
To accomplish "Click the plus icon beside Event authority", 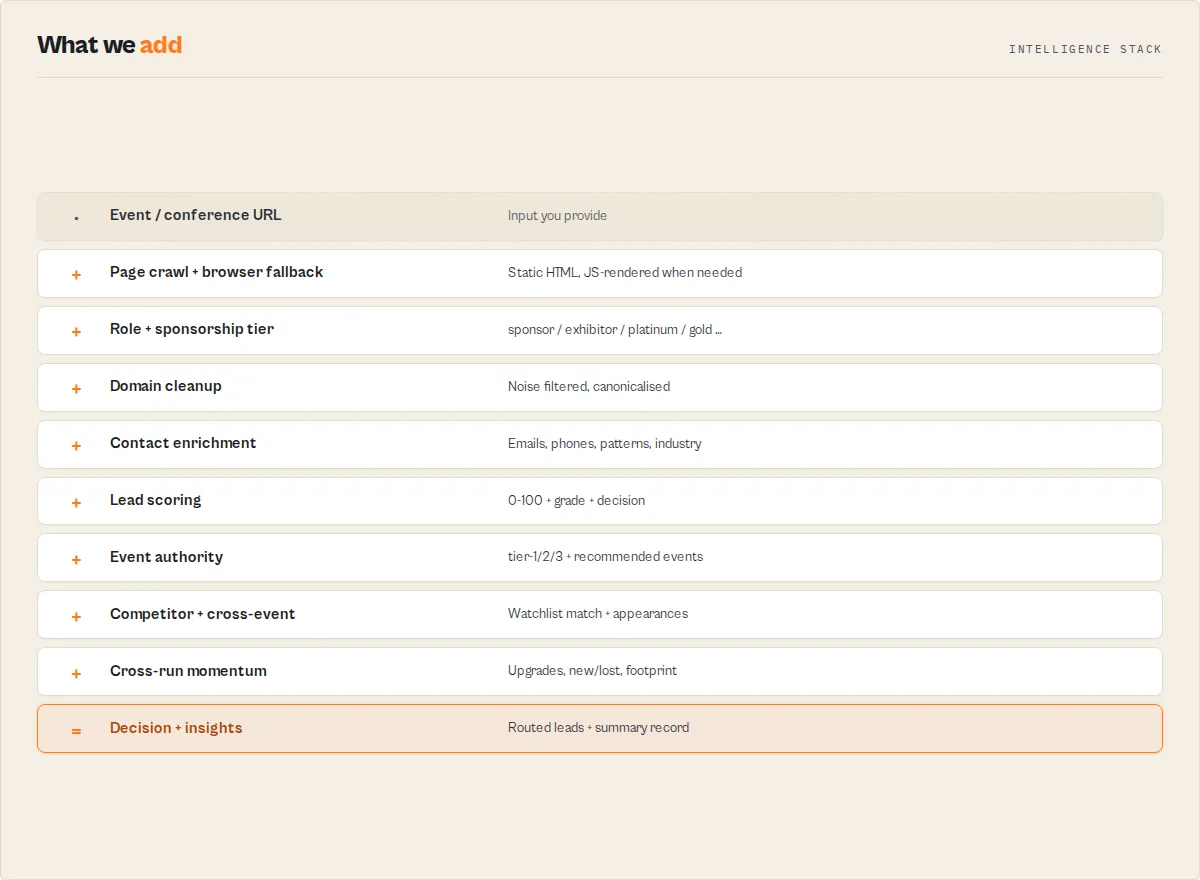I will (76, 559).
